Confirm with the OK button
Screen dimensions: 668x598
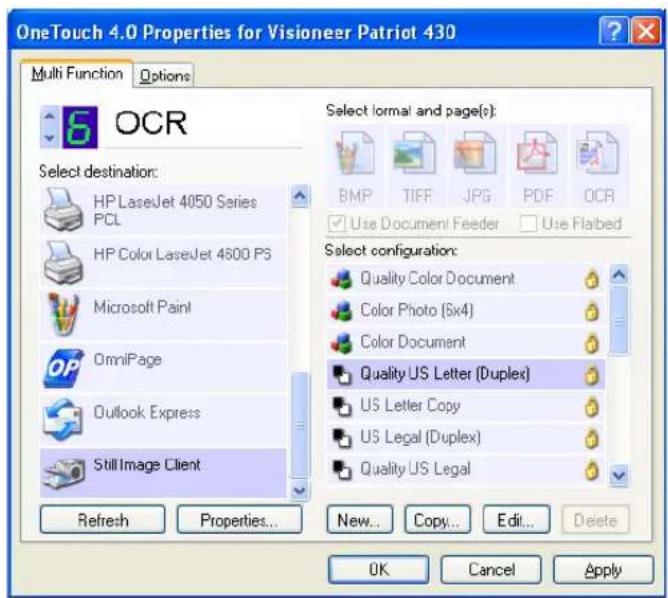click(x=379, y=569)
